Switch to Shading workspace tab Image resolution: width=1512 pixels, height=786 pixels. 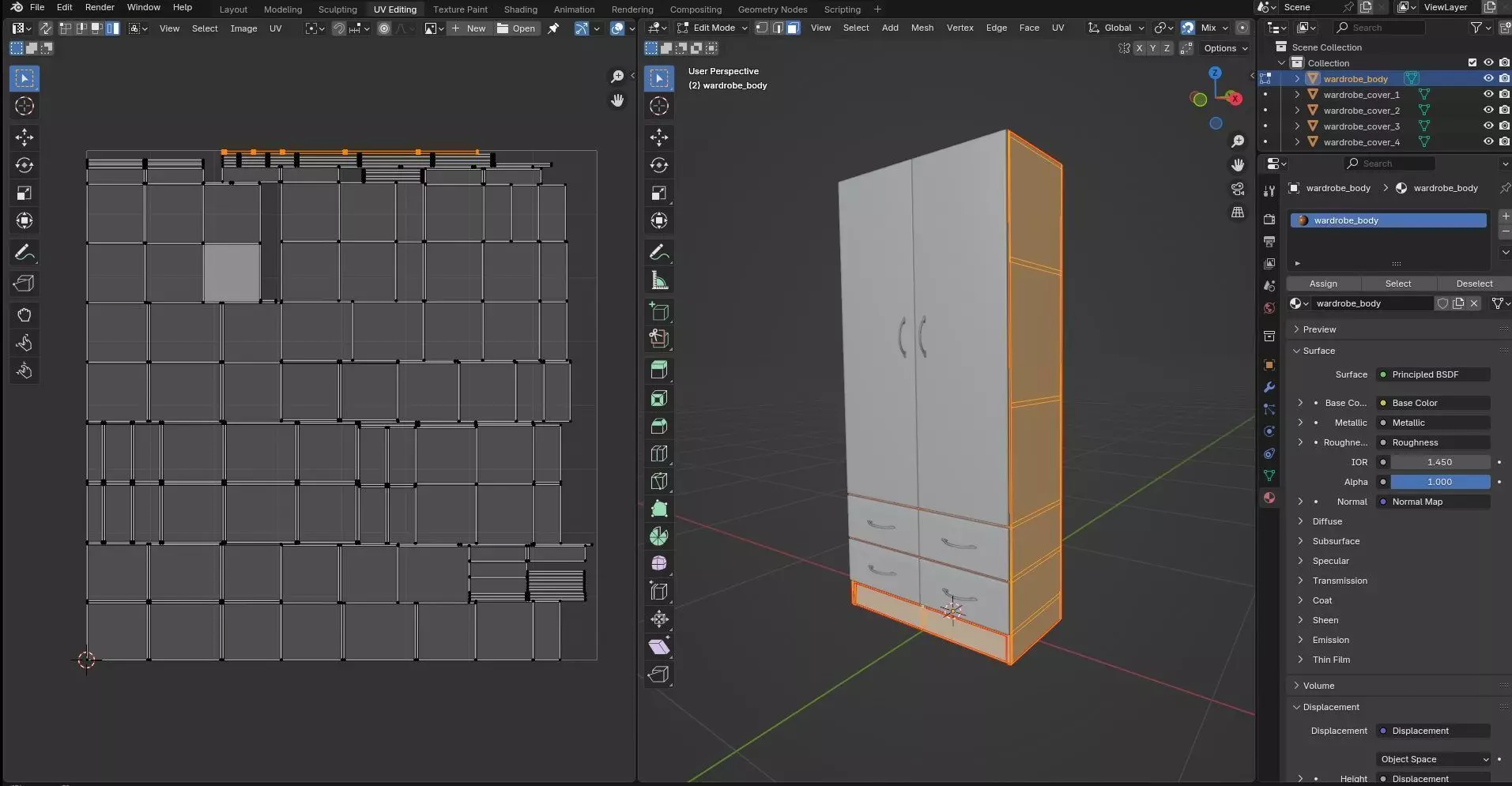[520, 9]
